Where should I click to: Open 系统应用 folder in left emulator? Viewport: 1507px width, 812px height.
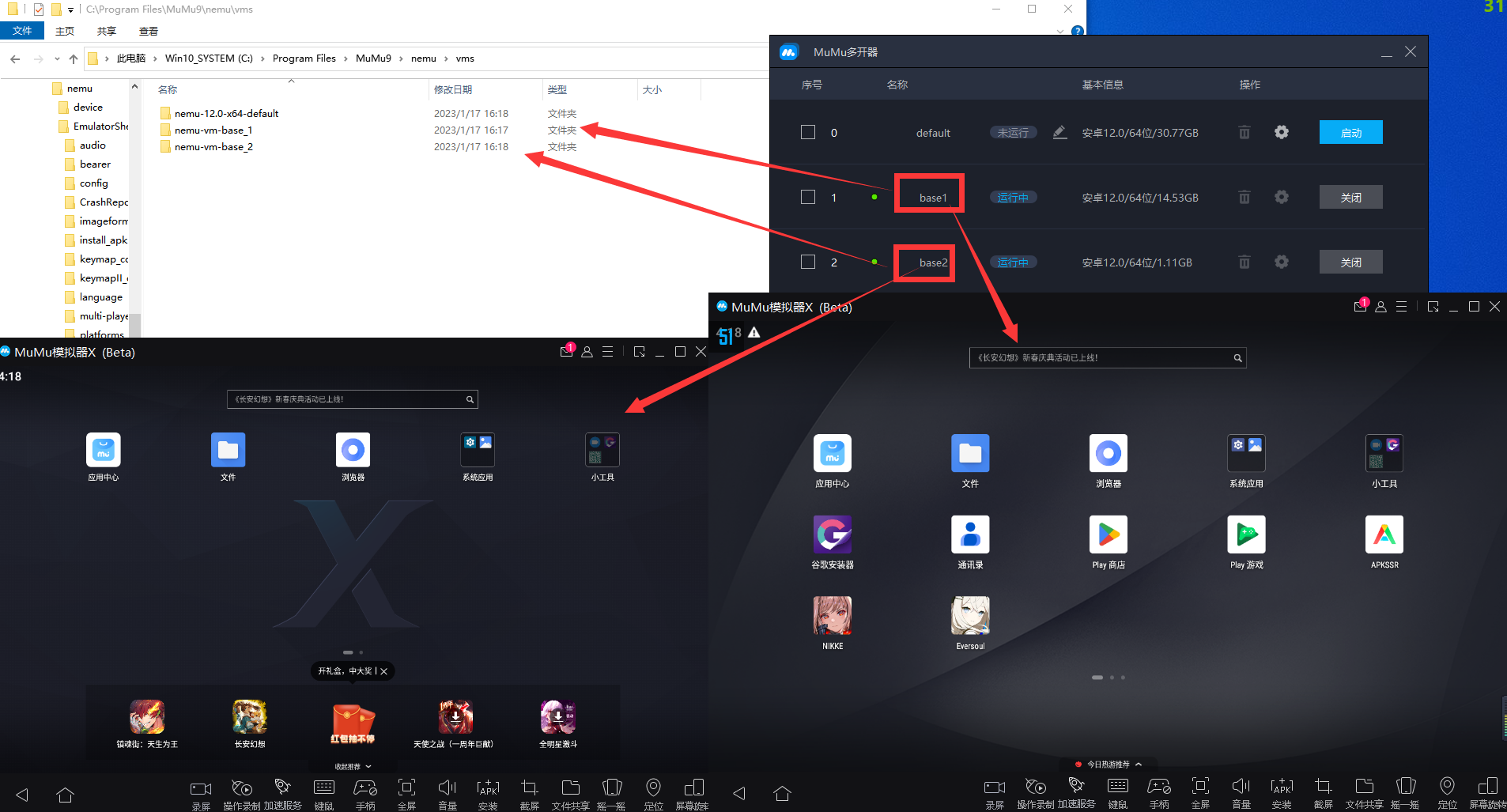tap(478, 450)
